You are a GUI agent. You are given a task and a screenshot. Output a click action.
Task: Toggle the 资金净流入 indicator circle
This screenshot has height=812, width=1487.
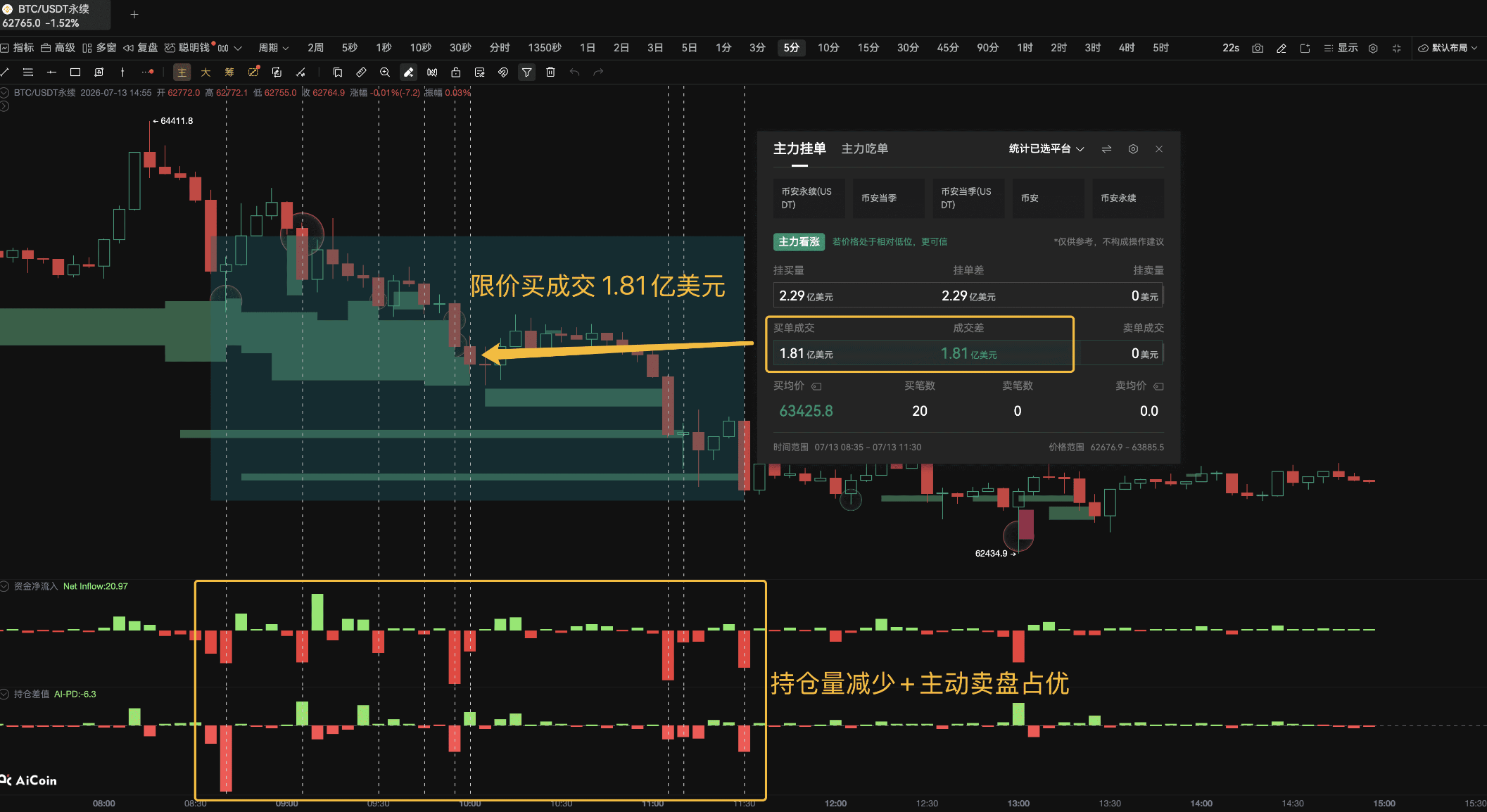tap(4, 586)
